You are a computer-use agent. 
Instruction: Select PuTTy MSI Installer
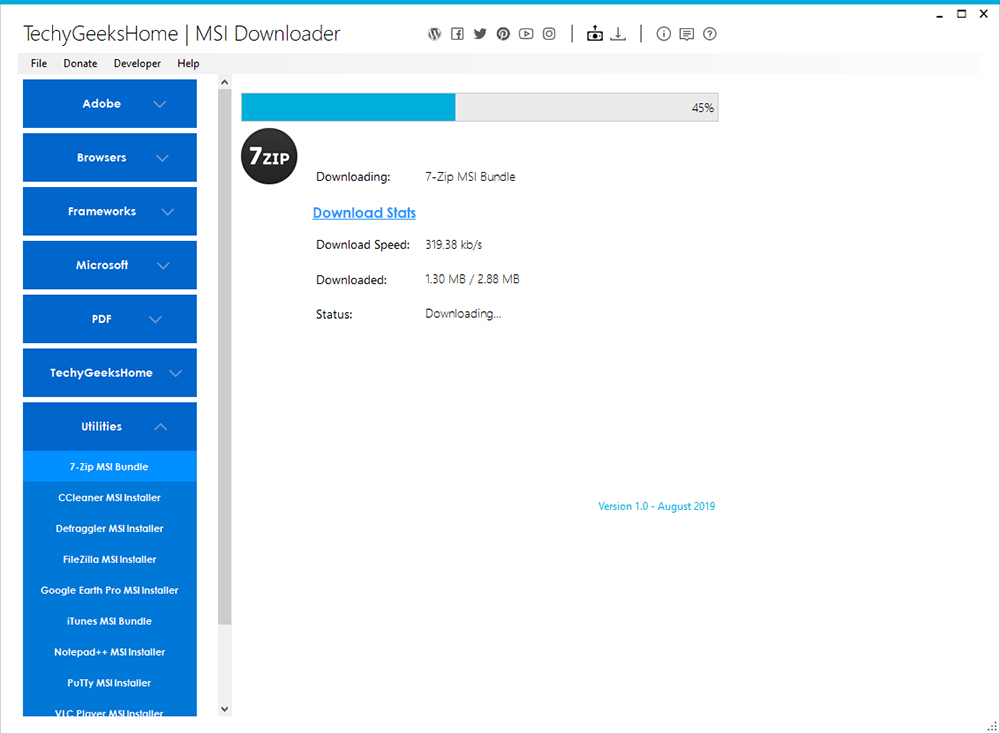(110, 683)
